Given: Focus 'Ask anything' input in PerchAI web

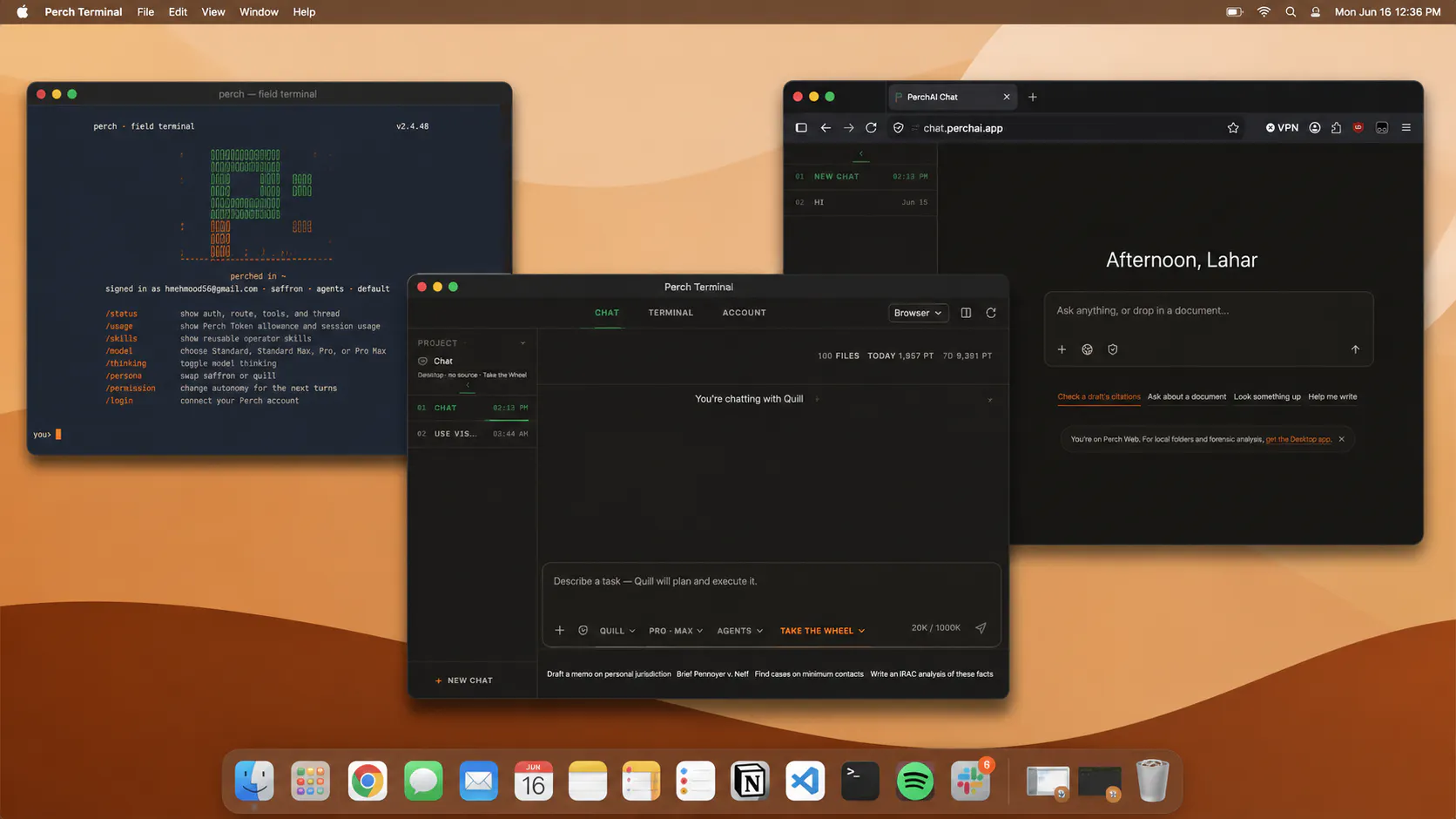Looking at the screenshot, I should tap(1209, 311).
